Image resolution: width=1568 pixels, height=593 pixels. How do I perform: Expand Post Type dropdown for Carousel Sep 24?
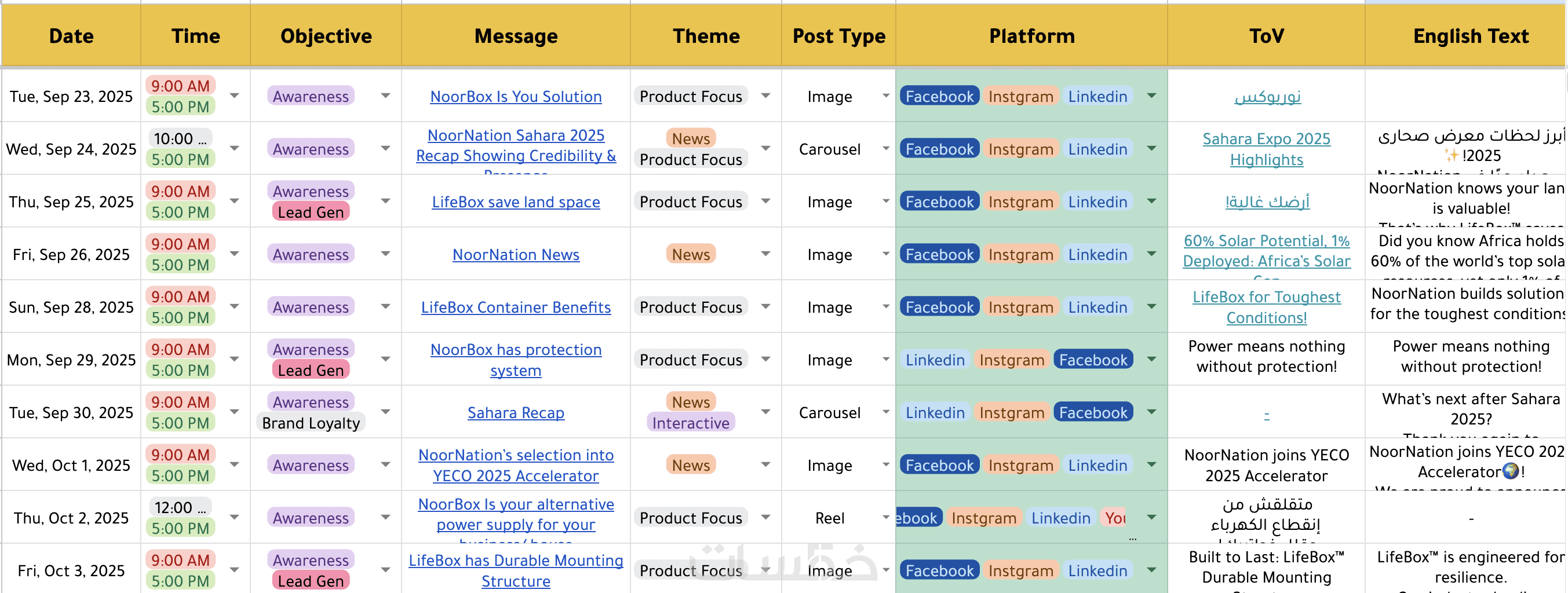(885, 148)
